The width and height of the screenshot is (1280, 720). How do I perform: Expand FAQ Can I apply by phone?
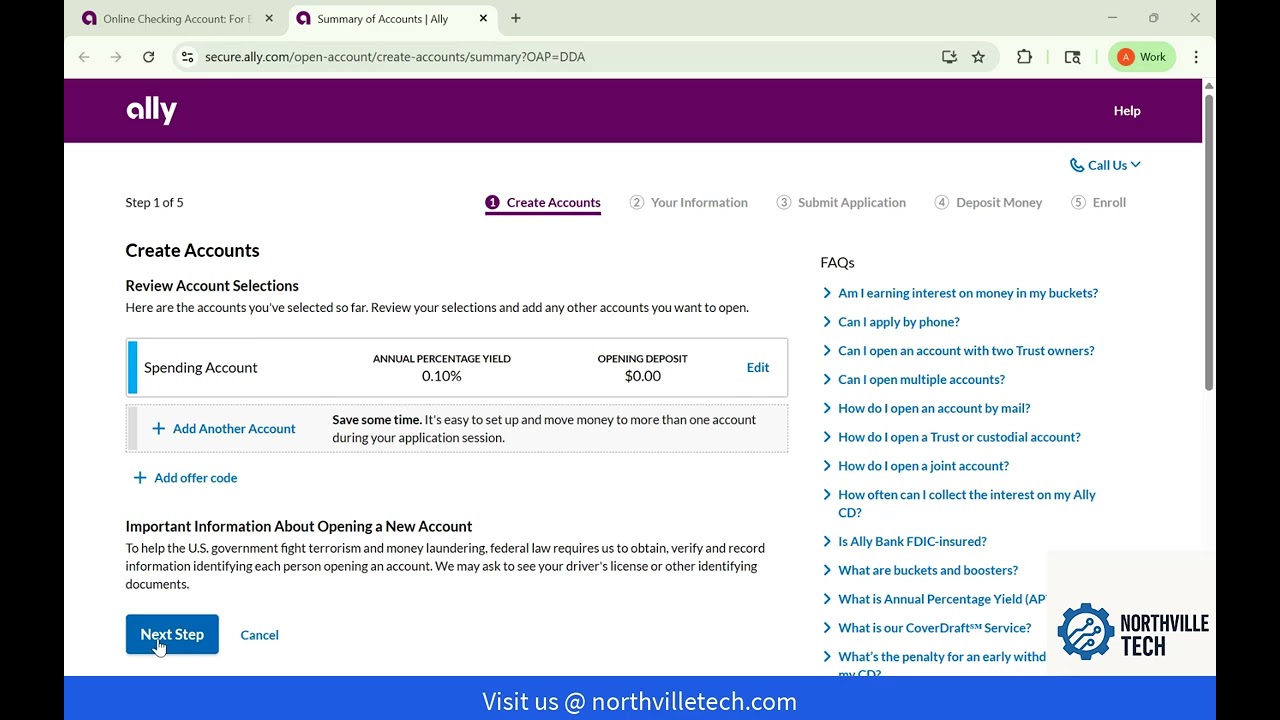pyautogui.click(x=899, y=322)
